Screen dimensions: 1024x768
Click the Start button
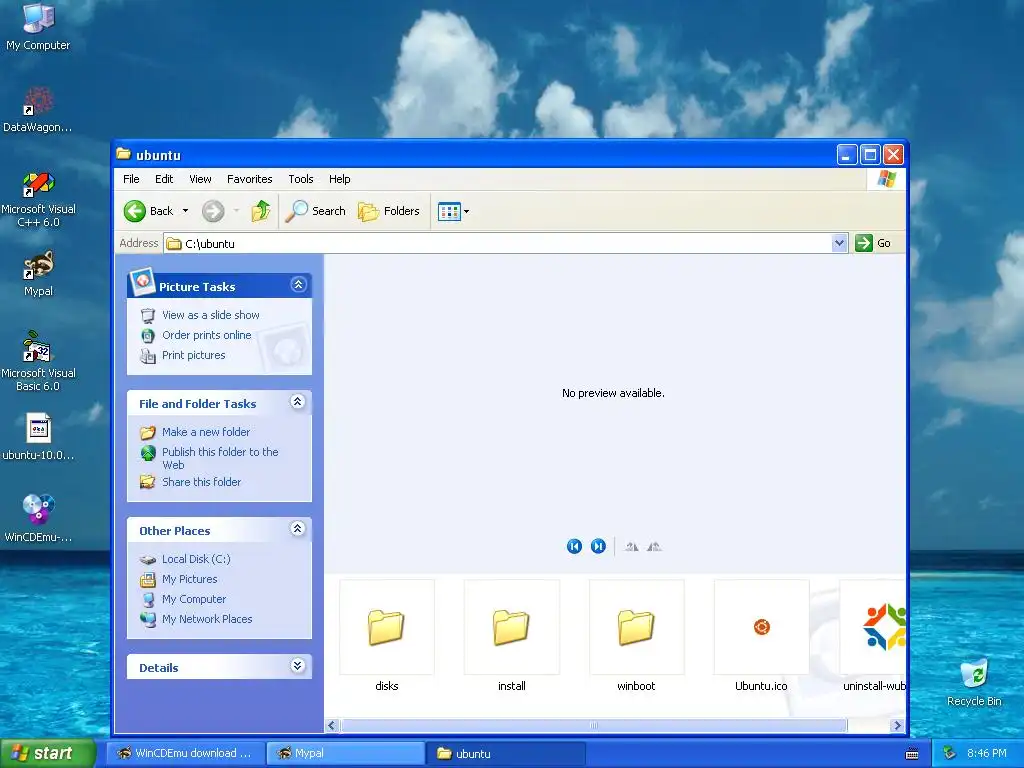click(x=48, y=753)
